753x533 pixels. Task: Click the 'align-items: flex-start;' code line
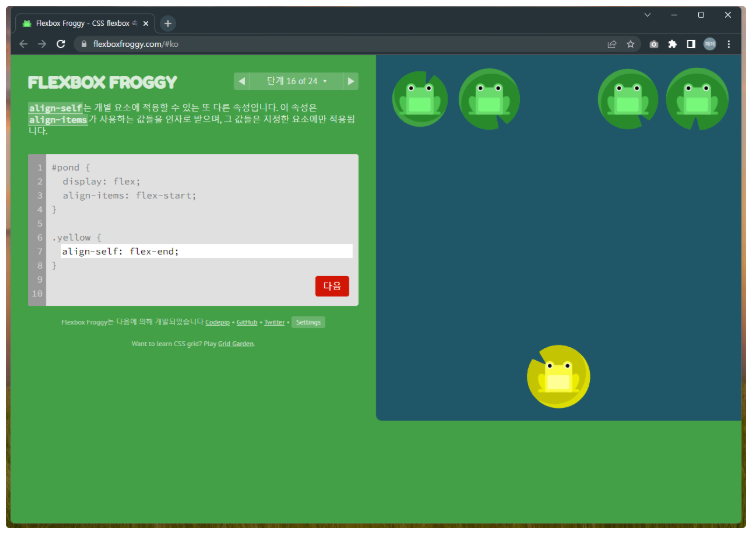click(129, 195)
